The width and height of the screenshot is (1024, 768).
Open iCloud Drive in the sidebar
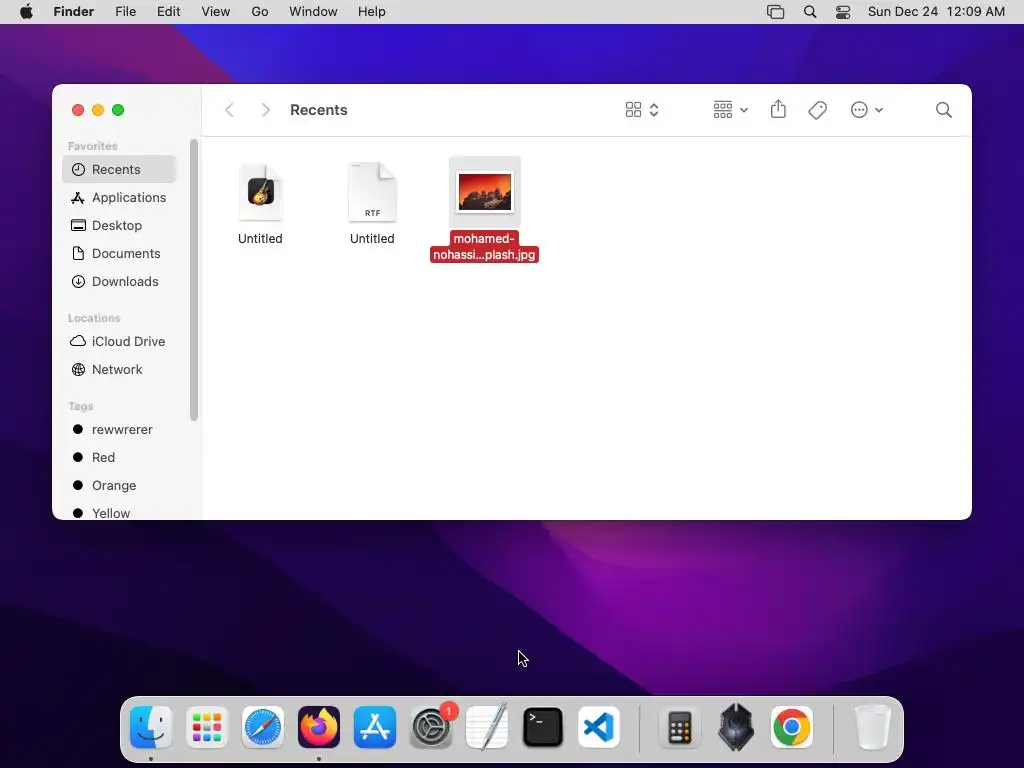pyautogui.click(x=120, y=342)
